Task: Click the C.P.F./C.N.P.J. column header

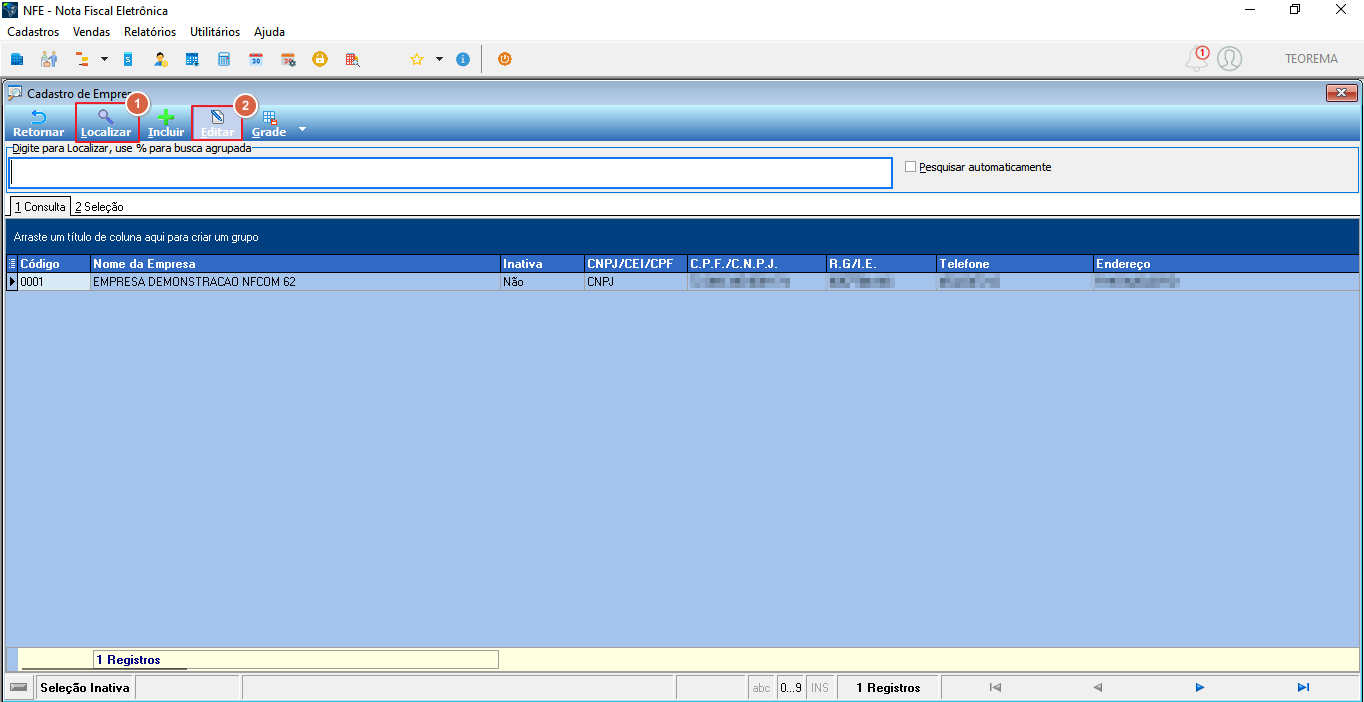Action: point(757,264)
